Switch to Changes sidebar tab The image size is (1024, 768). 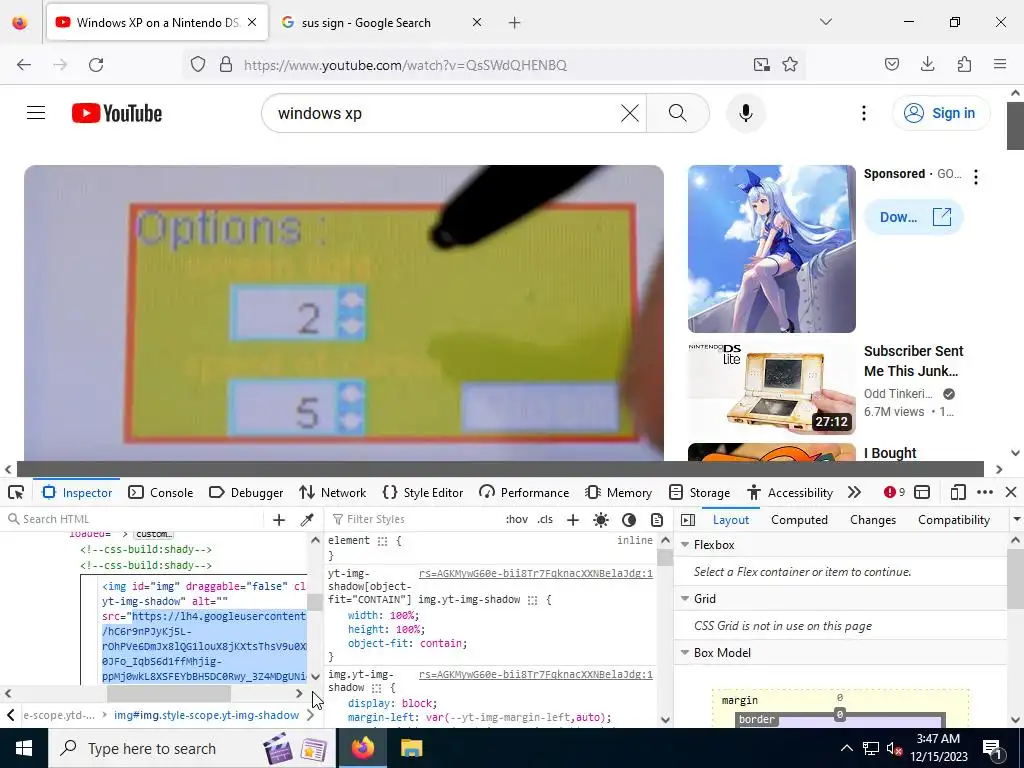tap(872, 520)
